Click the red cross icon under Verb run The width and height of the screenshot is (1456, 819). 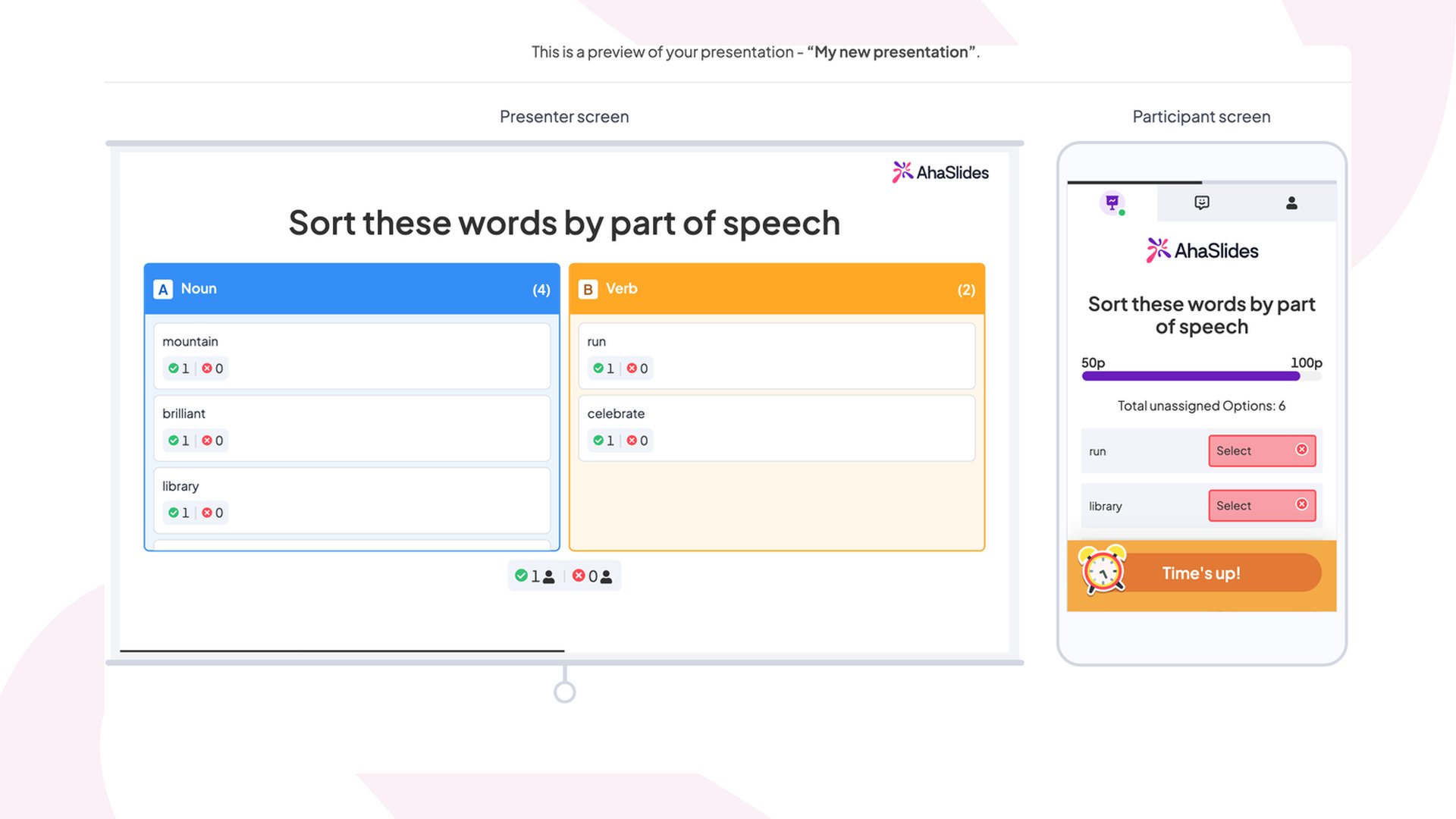pos(632,368)
